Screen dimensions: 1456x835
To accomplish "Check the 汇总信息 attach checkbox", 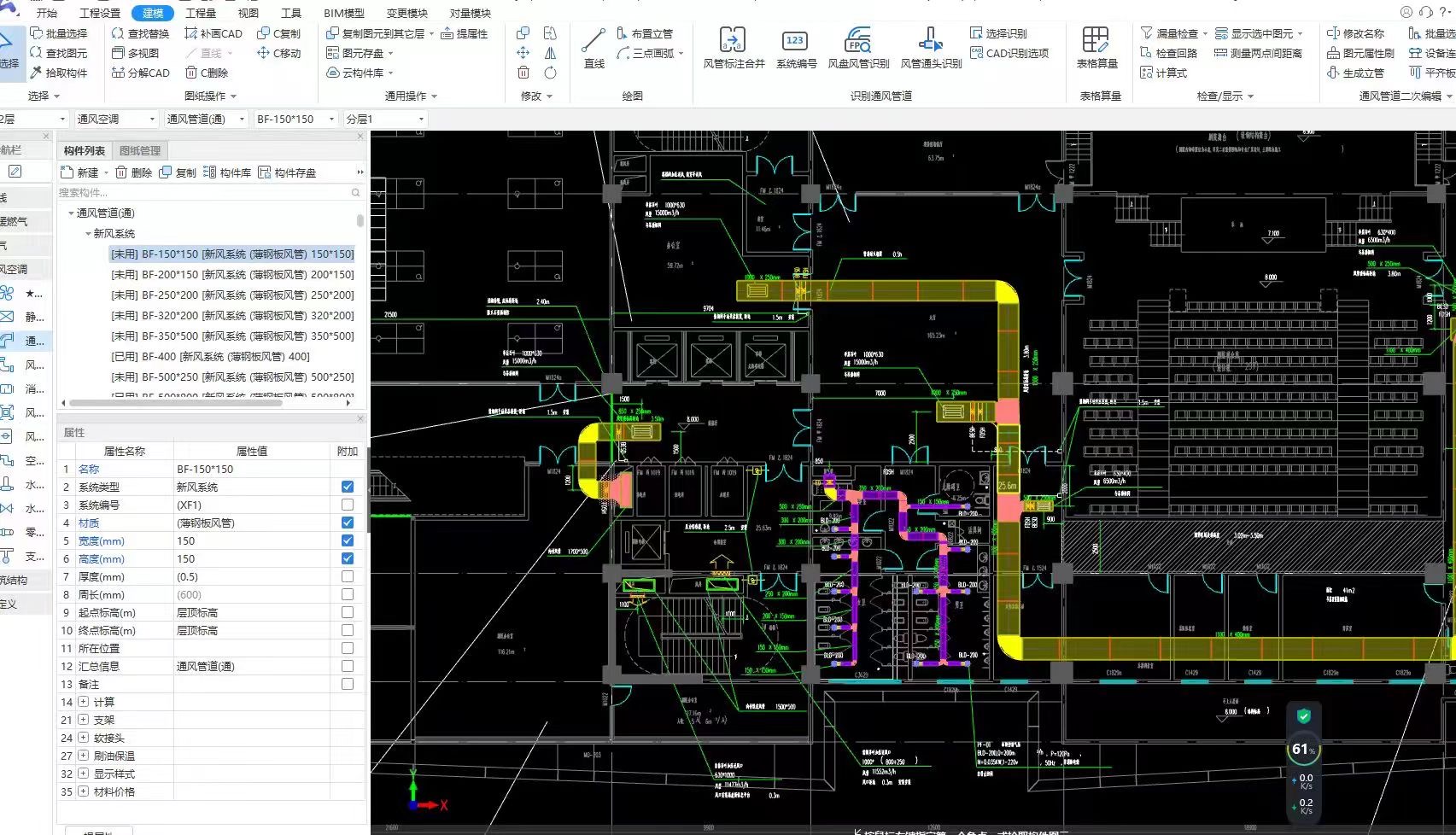I will pos(347,666).
